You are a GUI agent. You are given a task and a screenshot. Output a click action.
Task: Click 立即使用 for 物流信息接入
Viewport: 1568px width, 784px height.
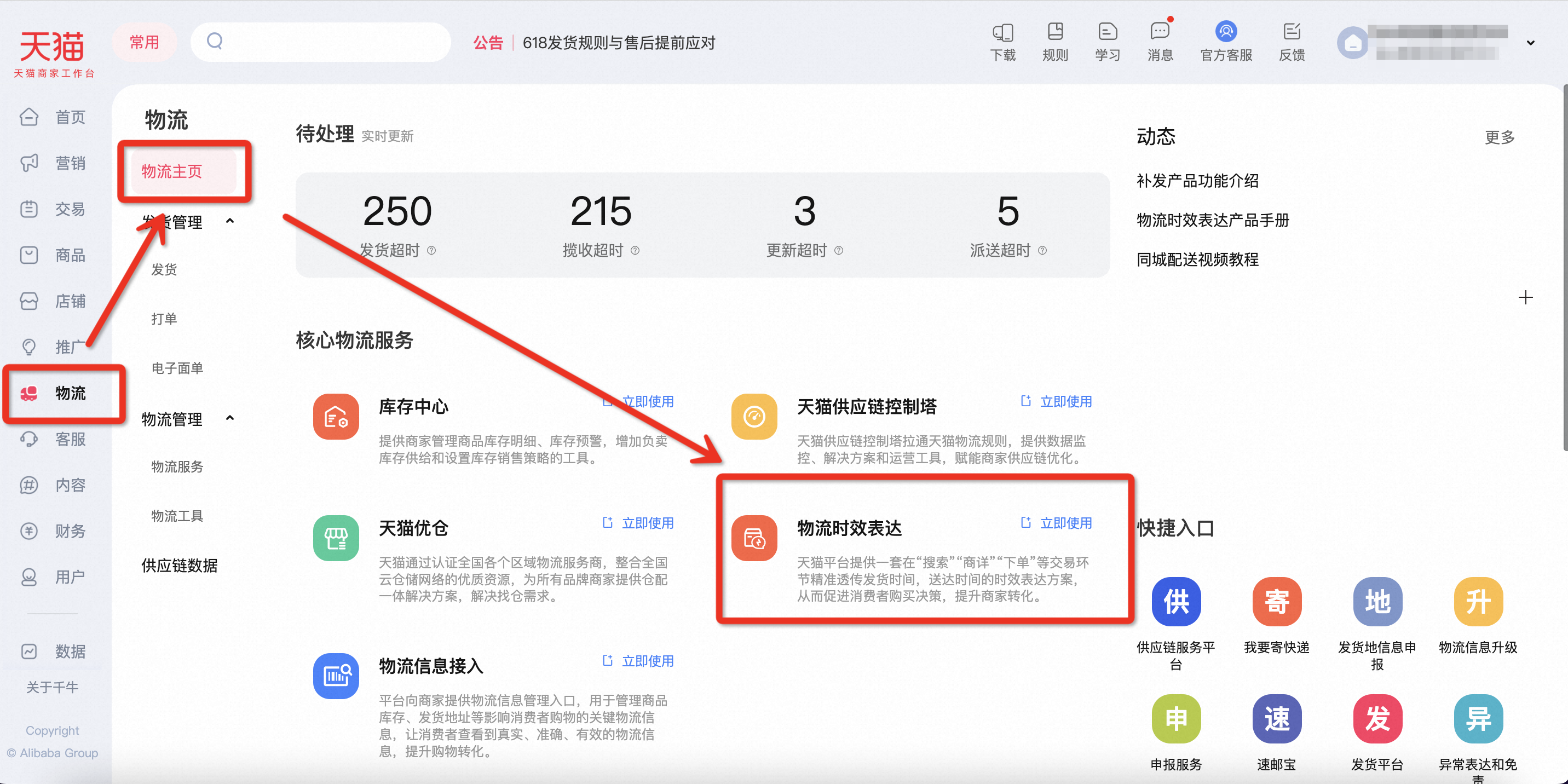[x=638, y=661]
